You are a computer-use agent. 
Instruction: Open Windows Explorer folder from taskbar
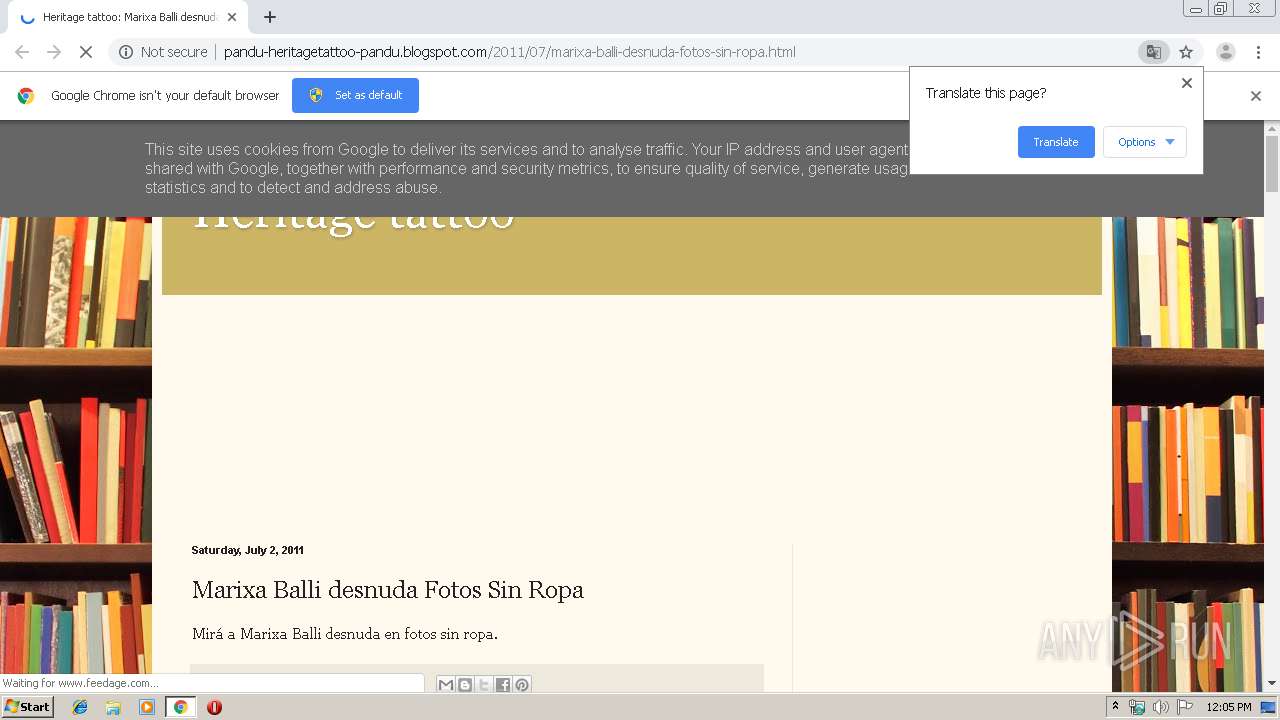click(113, 707)
